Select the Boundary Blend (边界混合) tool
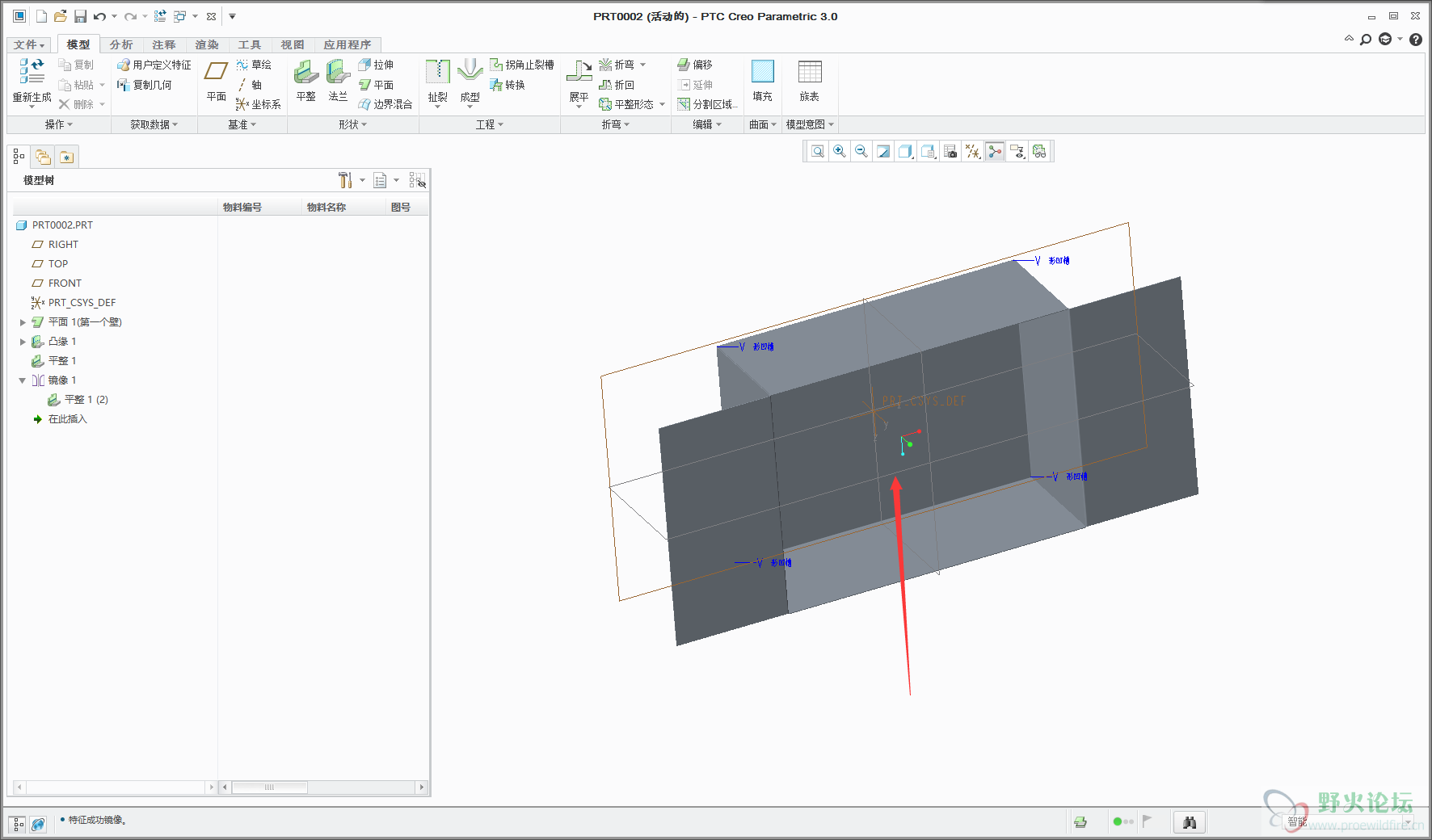Screen dimensions: 1432x840 [x=385, y=104]
